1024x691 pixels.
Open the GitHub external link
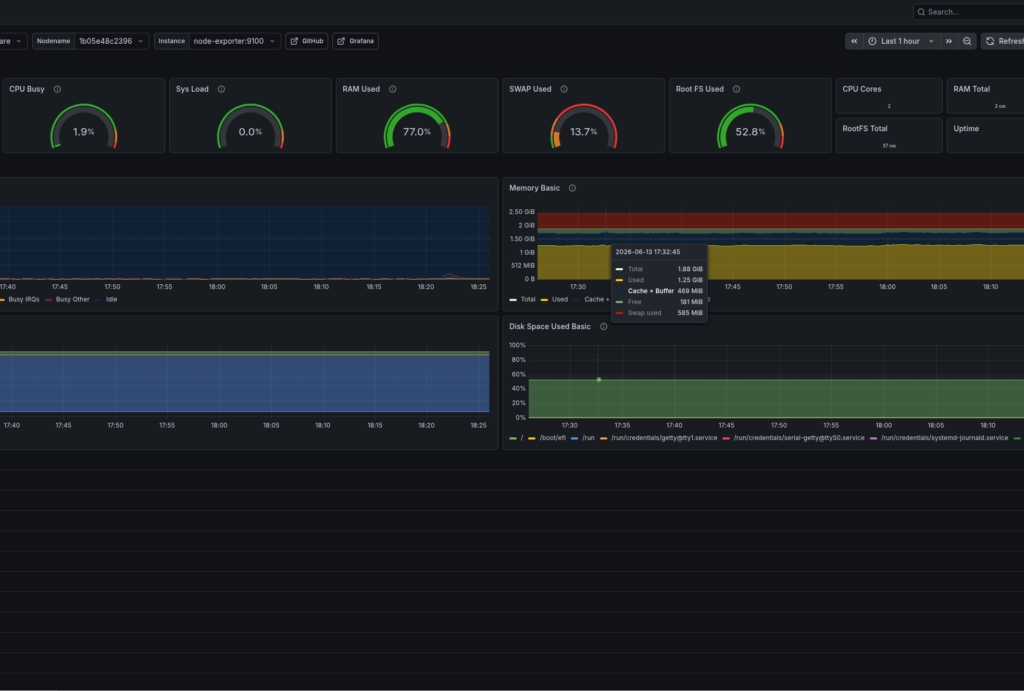pos(307,41)
